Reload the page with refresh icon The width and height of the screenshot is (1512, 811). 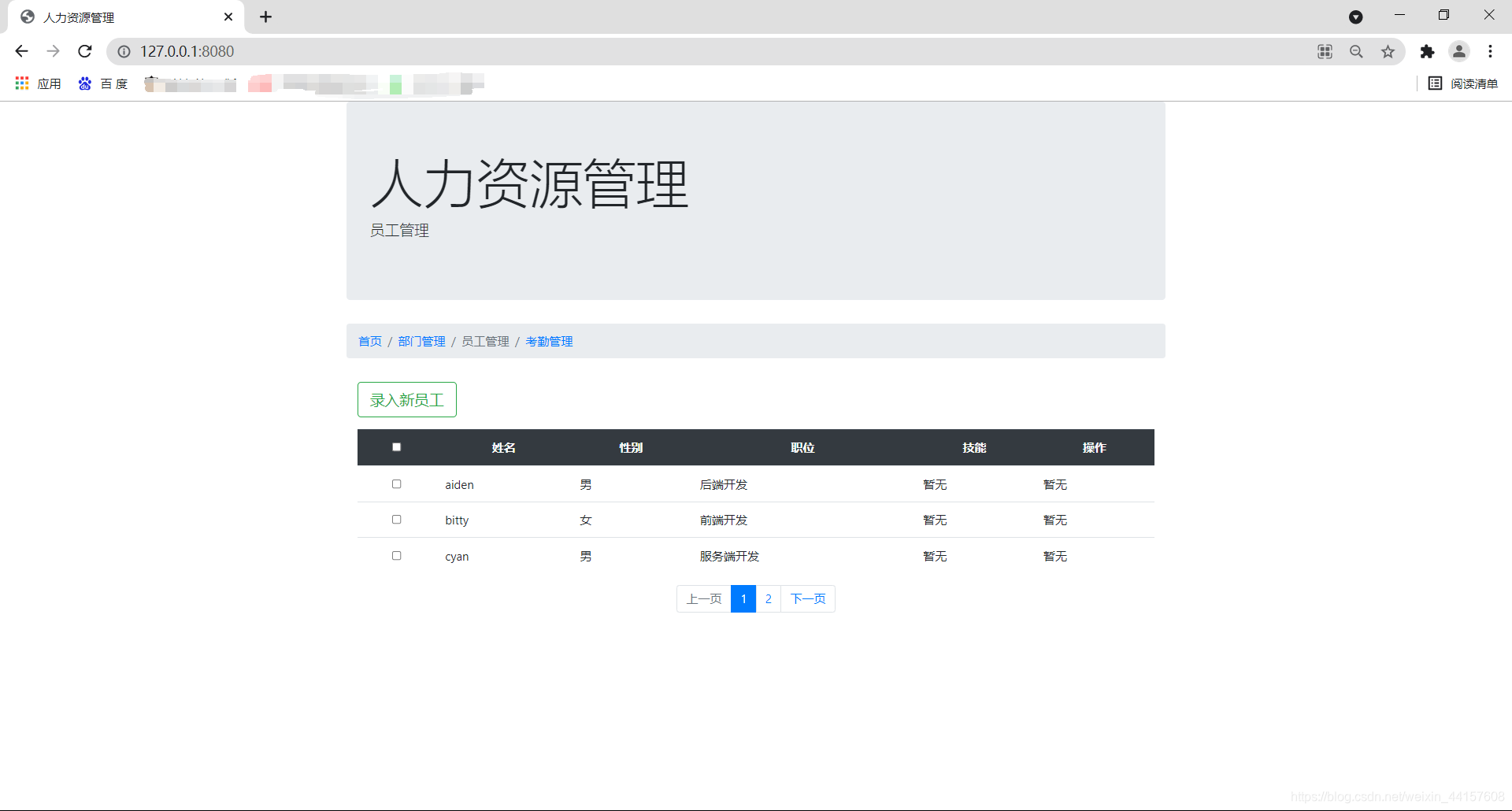click(84, 51)
